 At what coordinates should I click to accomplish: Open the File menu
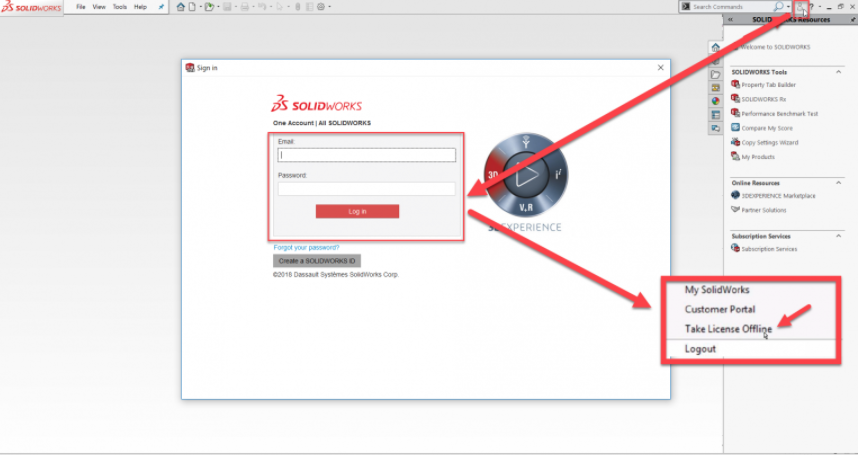pyautogui.click(x=81, y=7)
